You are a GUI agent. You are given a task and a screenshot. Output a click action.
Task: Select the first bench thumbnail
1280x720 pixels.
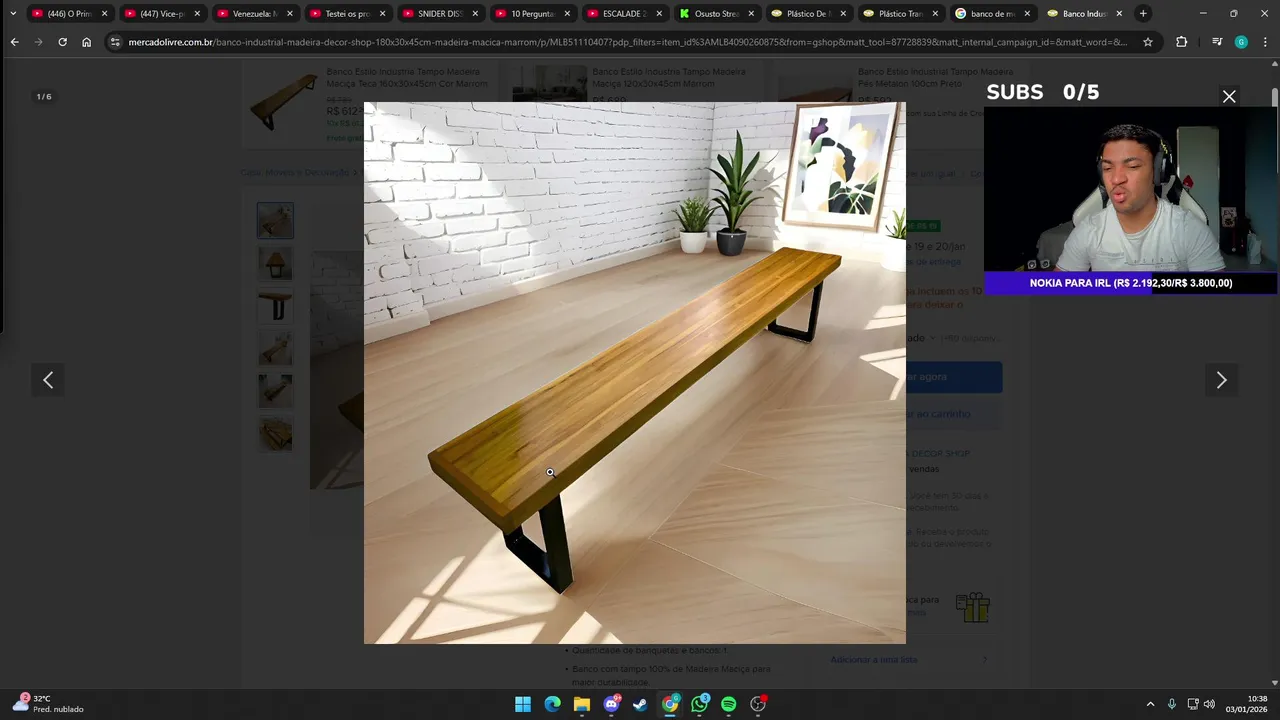[275, 221]
